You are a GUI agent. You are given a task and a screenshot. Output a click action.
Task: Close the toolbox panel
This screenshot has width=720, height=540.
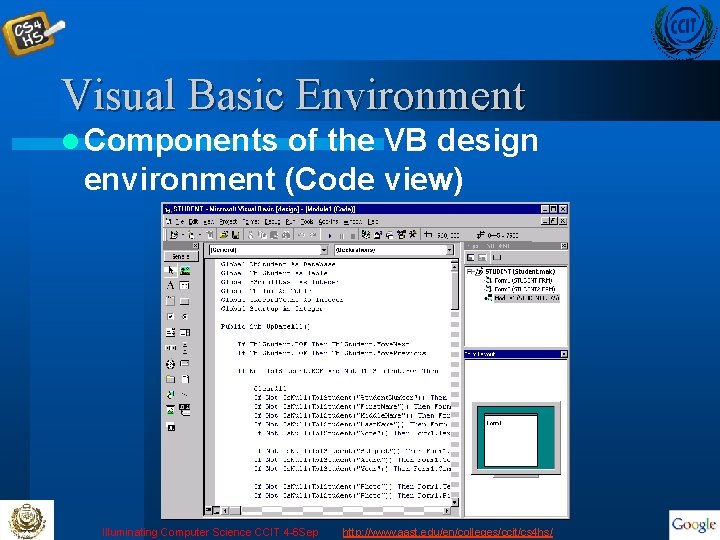(x=196, y=246)
